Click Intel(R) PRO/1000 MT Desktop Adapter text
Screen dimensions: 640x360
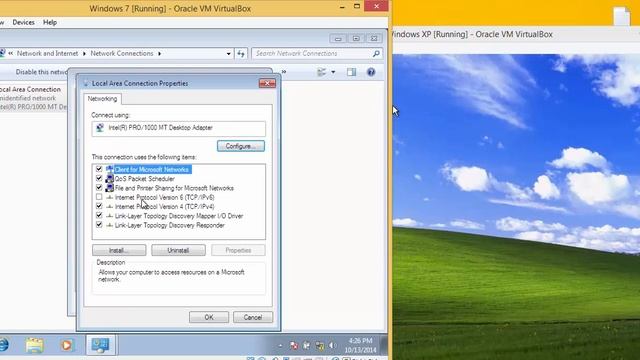(x=160, y=128)
